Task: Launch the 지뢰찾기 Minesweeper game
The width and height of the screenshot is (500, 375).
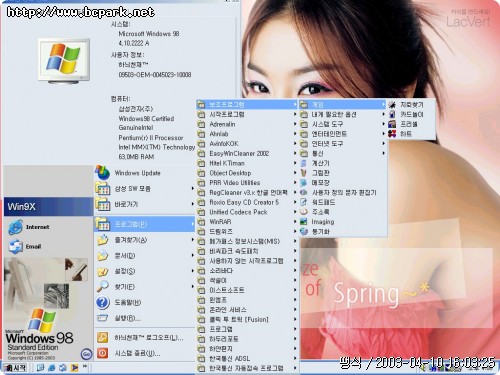Action: (411, 105)
